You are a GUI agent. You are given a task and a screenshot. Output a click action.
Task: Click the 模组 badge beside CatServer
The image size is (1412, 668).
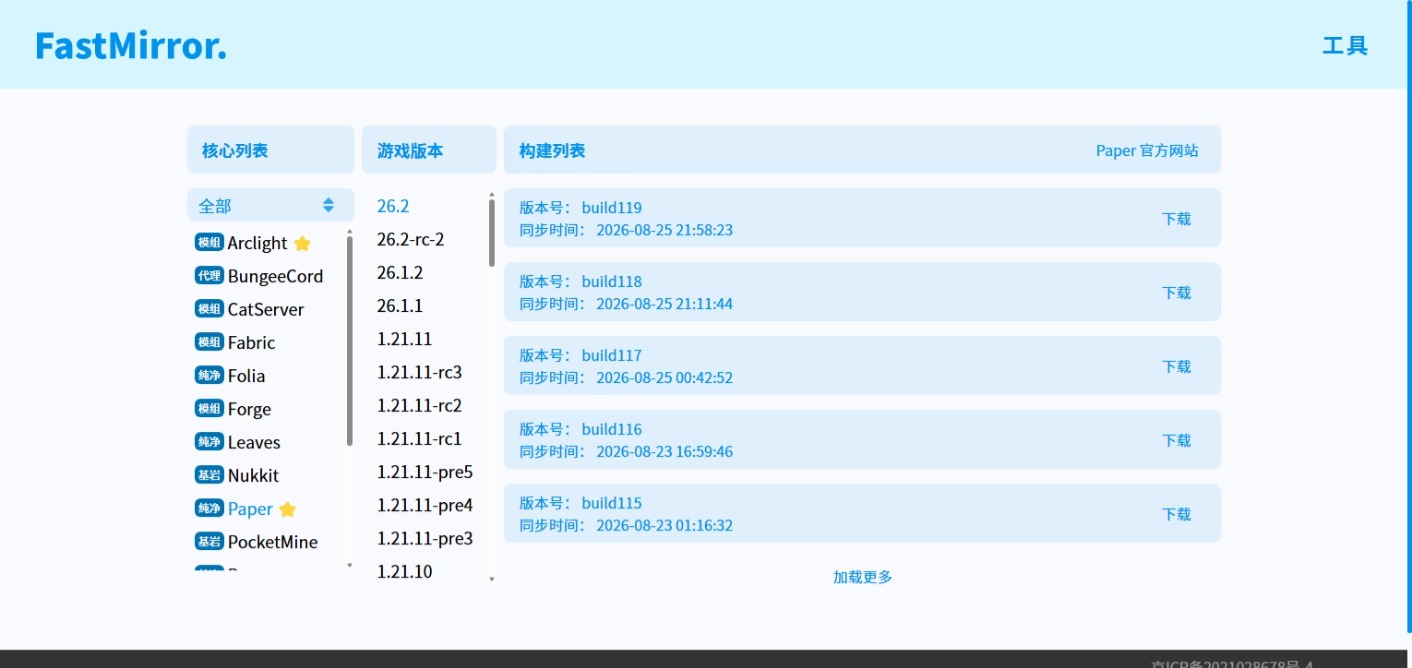[209, 308]
